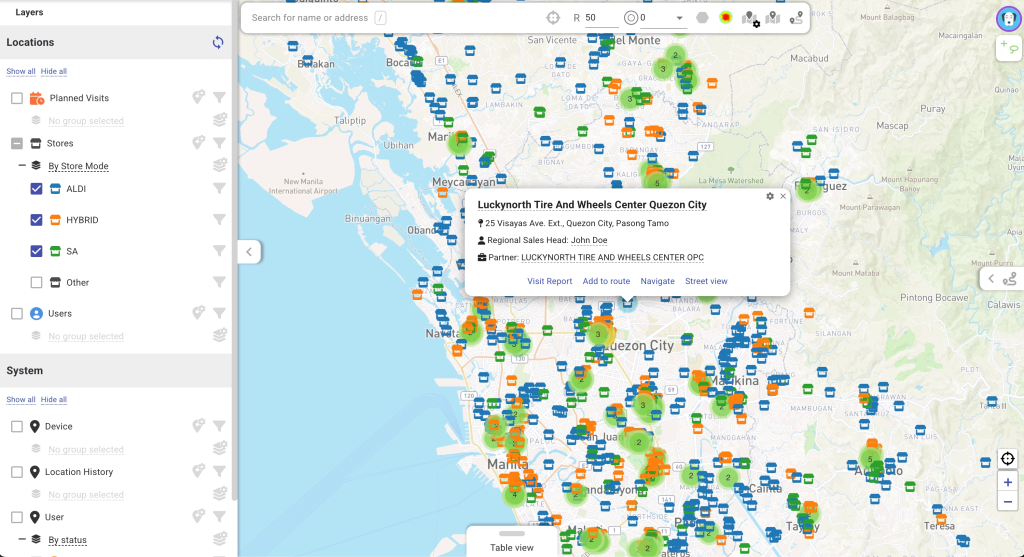The image size is (1024, 557).
Task: Uncheck the HYBRID store layer
Action: pyautogui.click(x=37, y=220)
